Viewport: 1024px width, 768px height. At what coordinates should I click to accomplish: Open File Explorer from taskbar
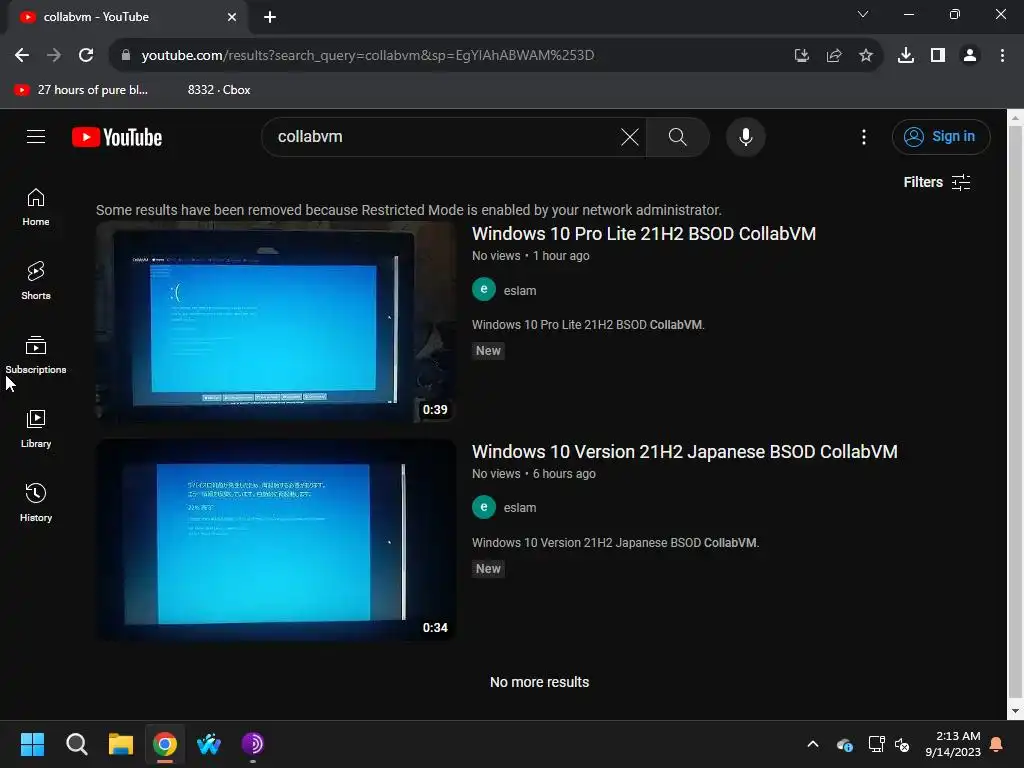(121, 744)
